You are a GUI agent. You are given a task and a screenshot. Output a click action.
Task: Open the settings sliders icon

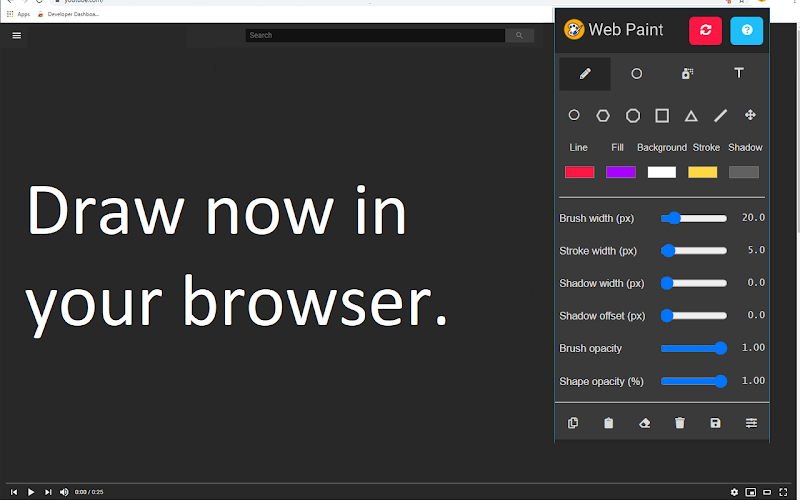click(x=751, y=423)
